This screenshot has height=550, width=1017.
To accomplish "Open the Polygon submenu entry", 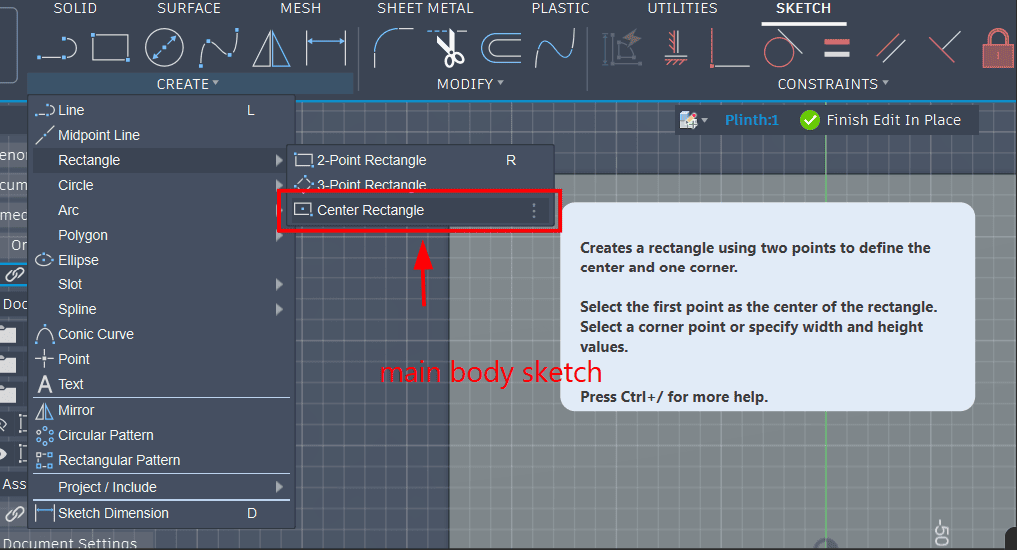I will click(162, 235).
